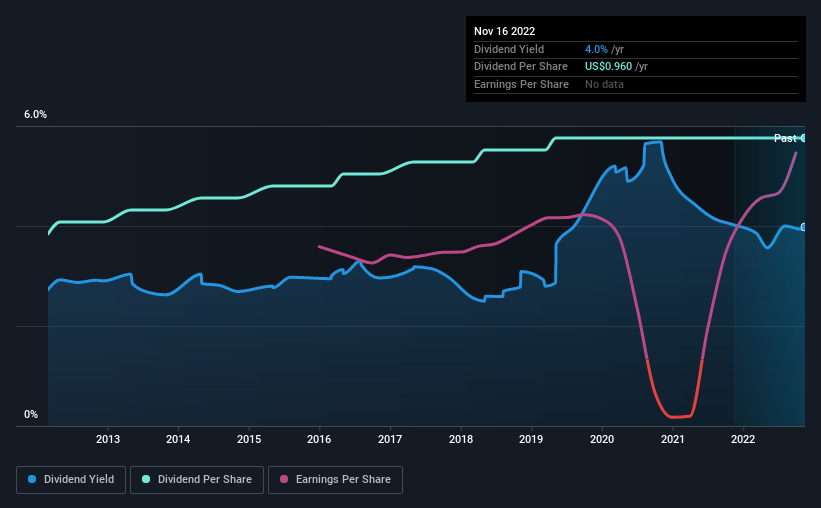Click the blue Dividend Yield end-point marker
The image size is (821, 508).
(x=803, y=227)
